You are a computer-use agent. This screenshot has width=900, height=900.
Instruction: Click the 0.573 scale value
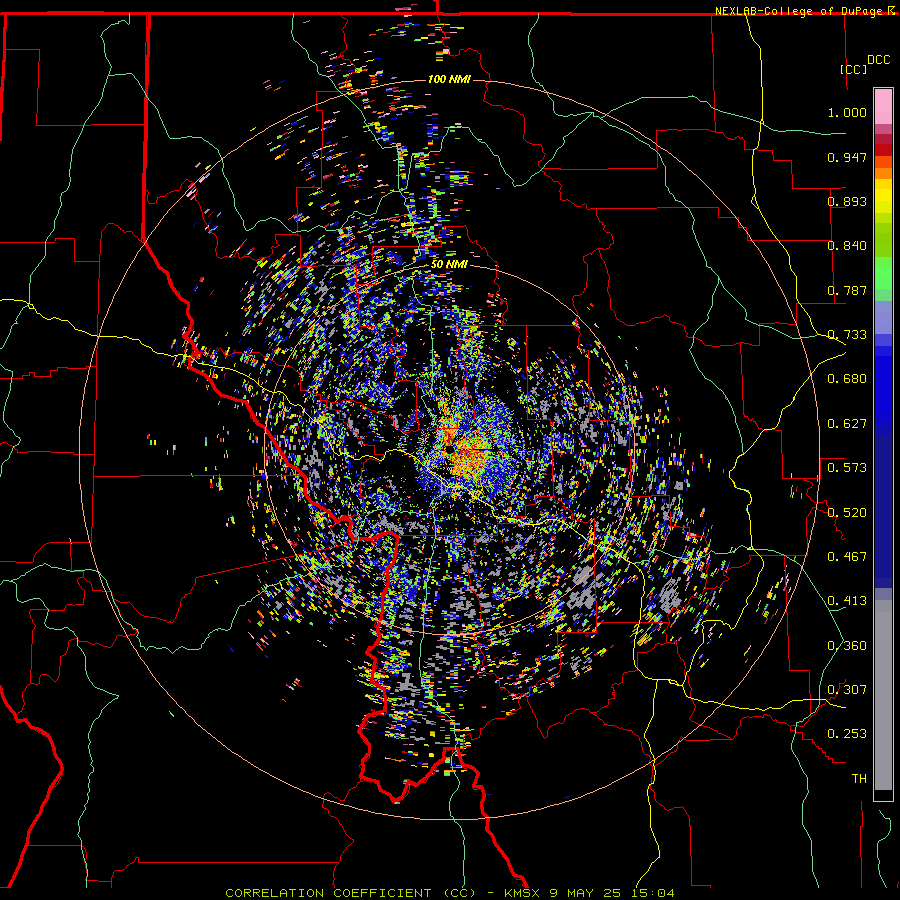pos(847,468)
